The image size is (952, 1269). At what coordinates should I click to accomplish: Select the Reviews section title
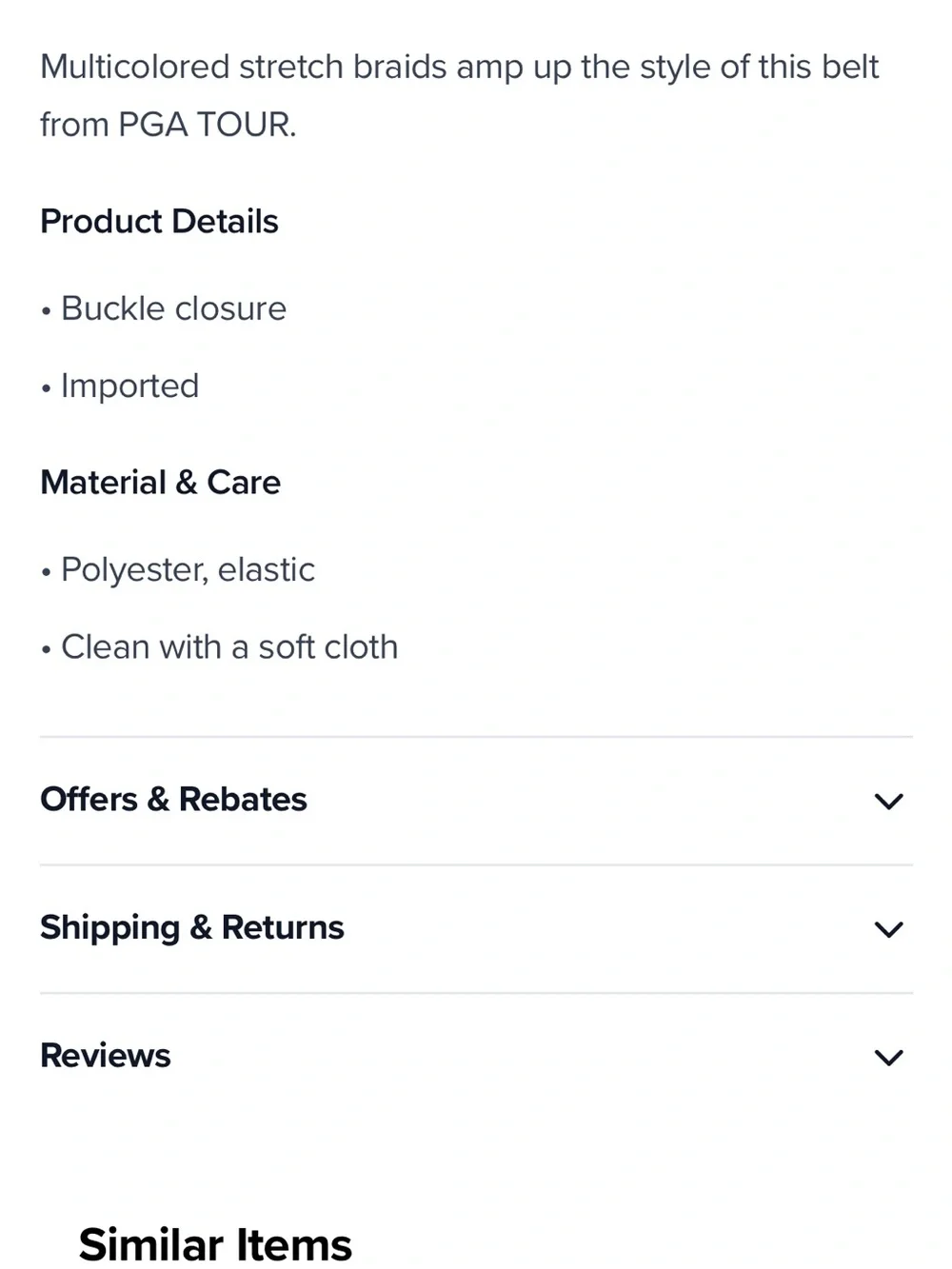coord(105,1056)
